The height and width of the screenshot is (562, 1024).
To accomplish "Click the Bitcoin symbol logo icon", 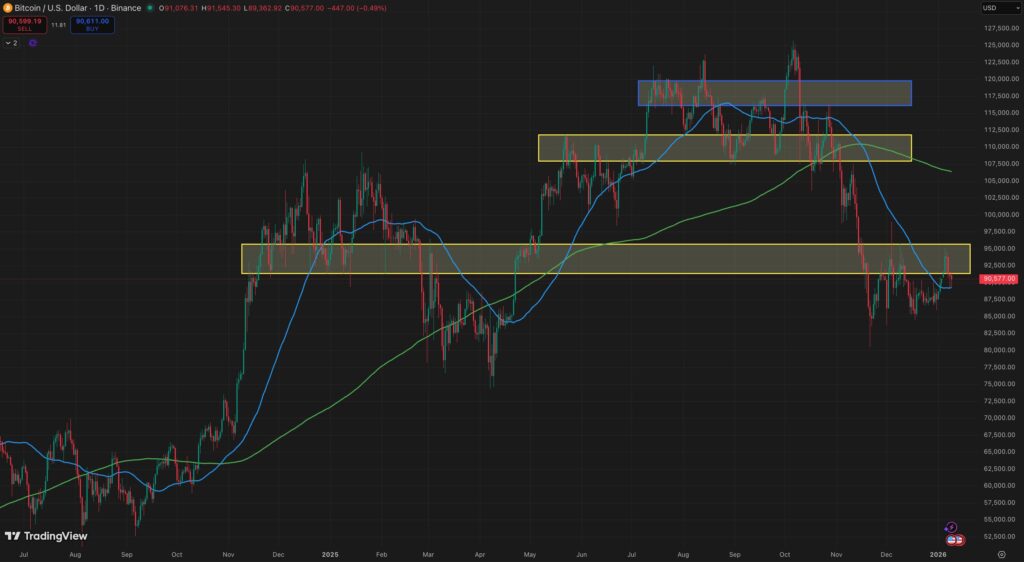I will click(x=8, y=8).
